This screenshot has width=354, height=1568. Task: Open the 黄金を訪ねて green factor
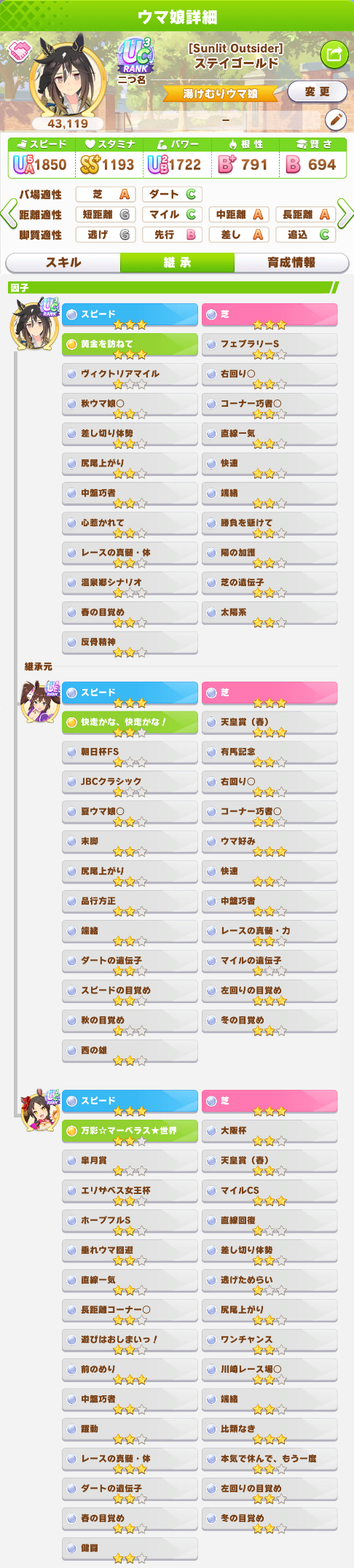click(x=130, y=346)
